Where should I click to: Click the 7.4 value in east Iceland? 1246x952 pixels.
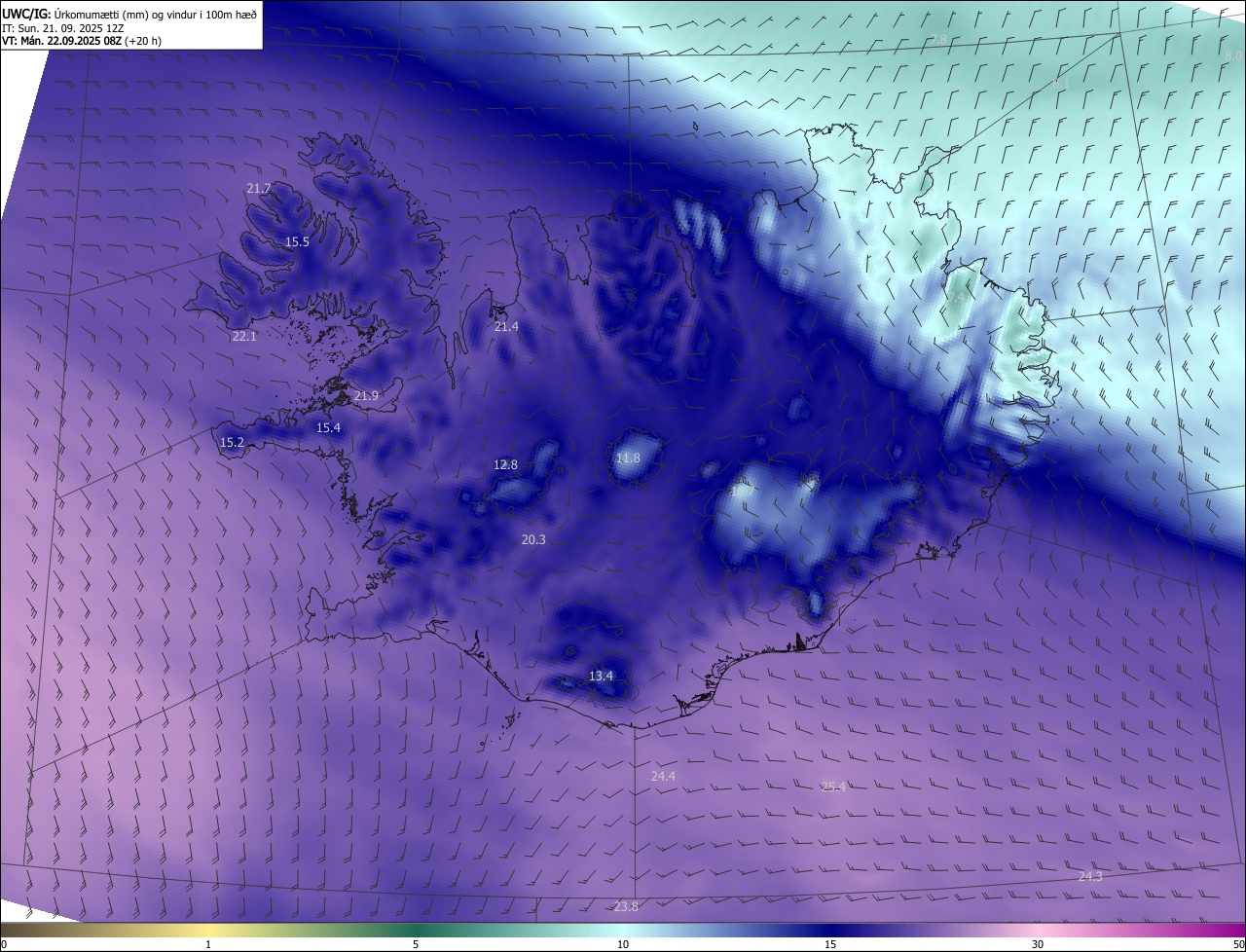click(957, 296)
